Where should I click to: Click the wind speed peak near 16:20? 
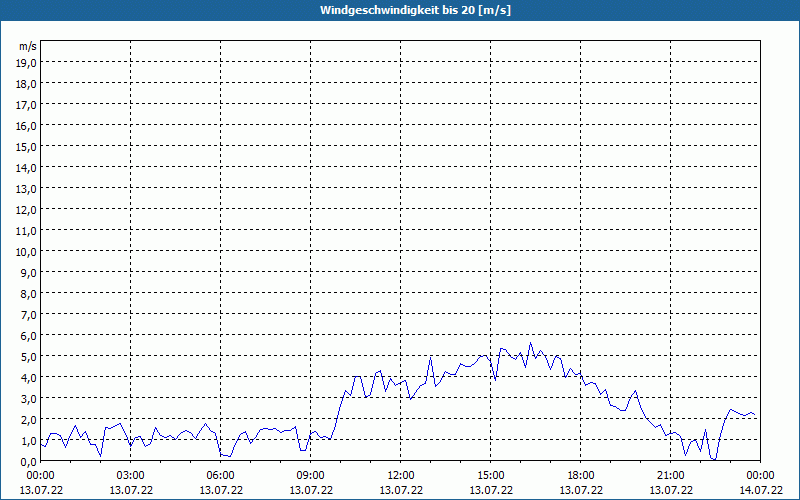[x=531, y=343]
